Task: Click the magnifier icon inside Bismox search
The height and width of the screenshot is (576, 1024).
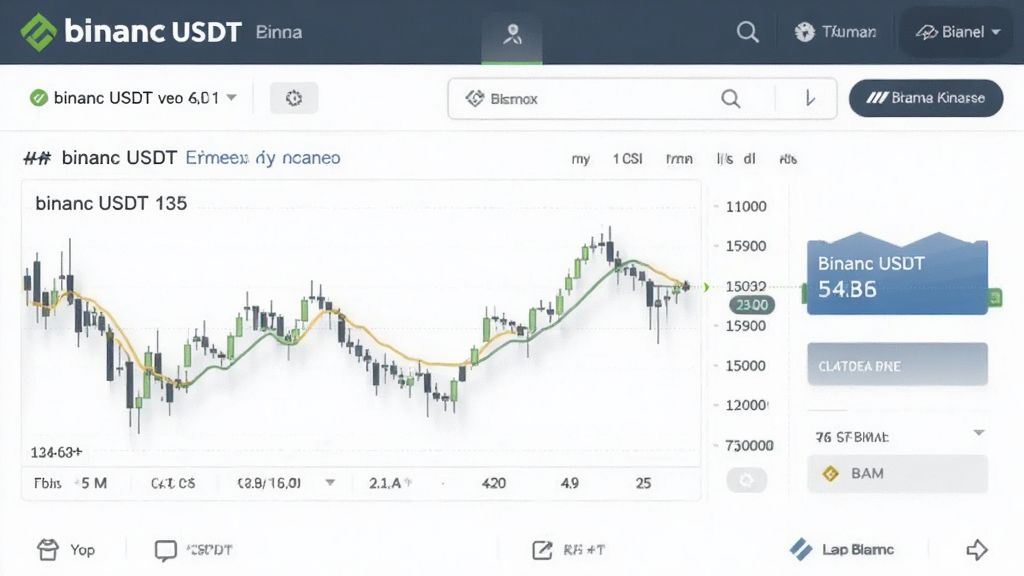Action: (731, 99)
